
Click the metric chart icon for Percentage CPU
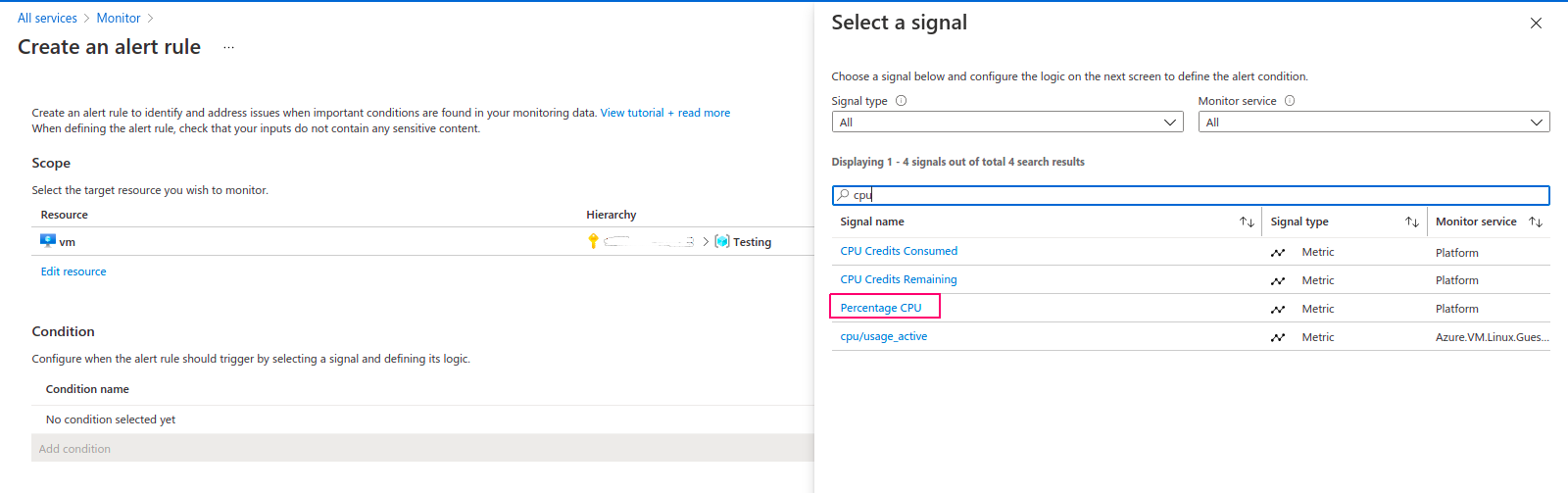(1278, 309)
